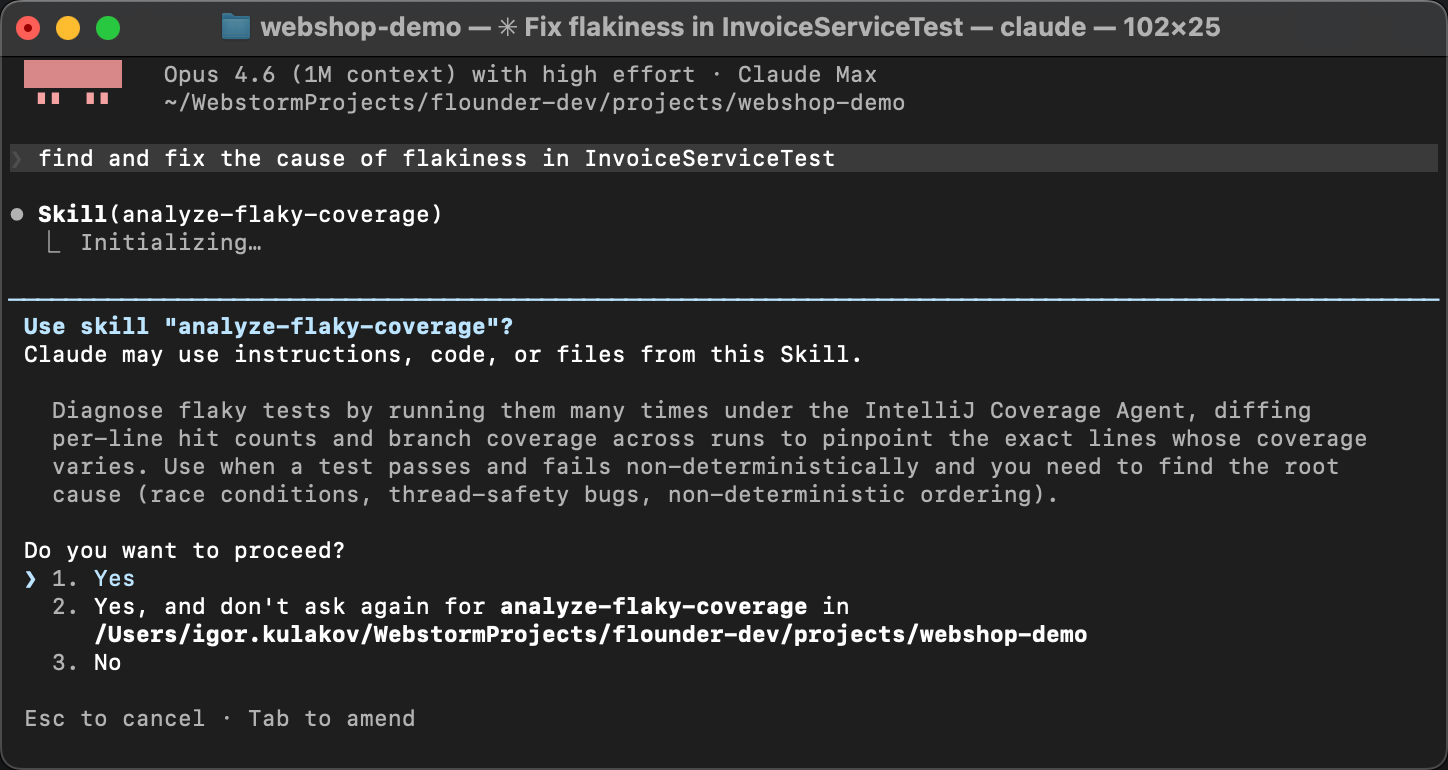
Task: Click the /Users/igor.kulakov path in option 2
Action: tap(588, 634)
